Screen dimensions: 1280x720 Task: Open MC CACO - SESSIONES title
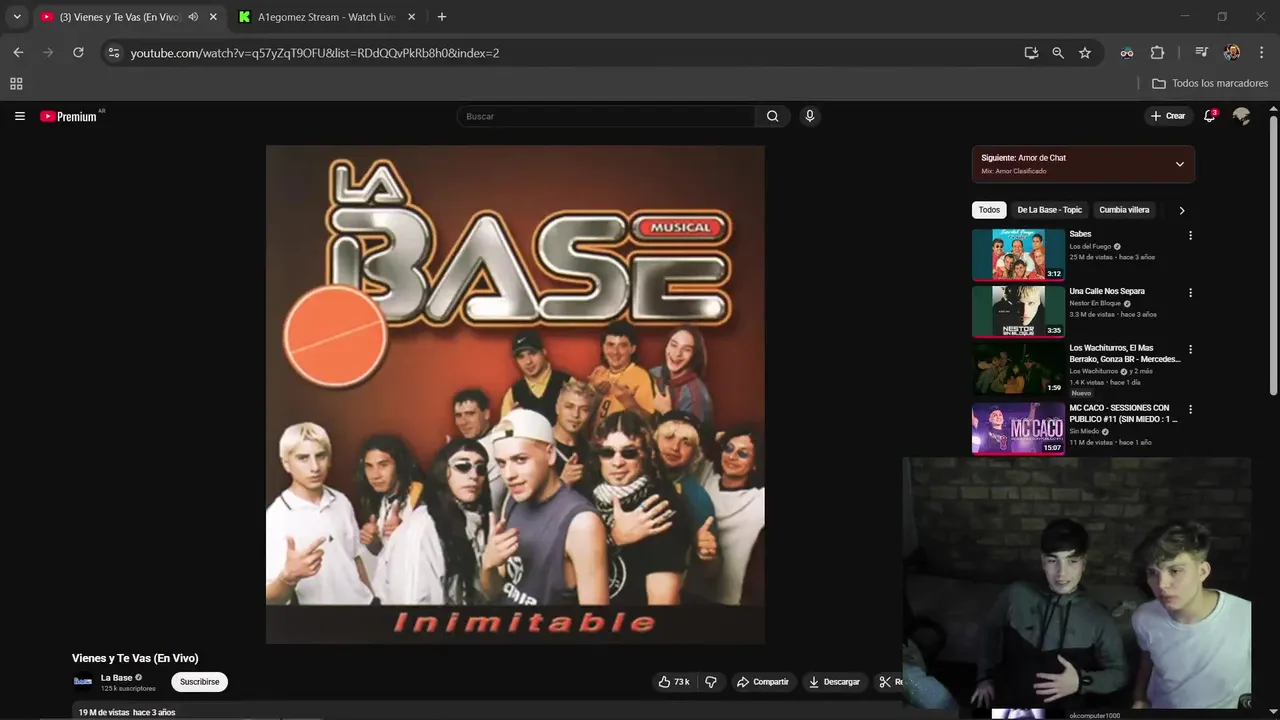(1123, 413)
